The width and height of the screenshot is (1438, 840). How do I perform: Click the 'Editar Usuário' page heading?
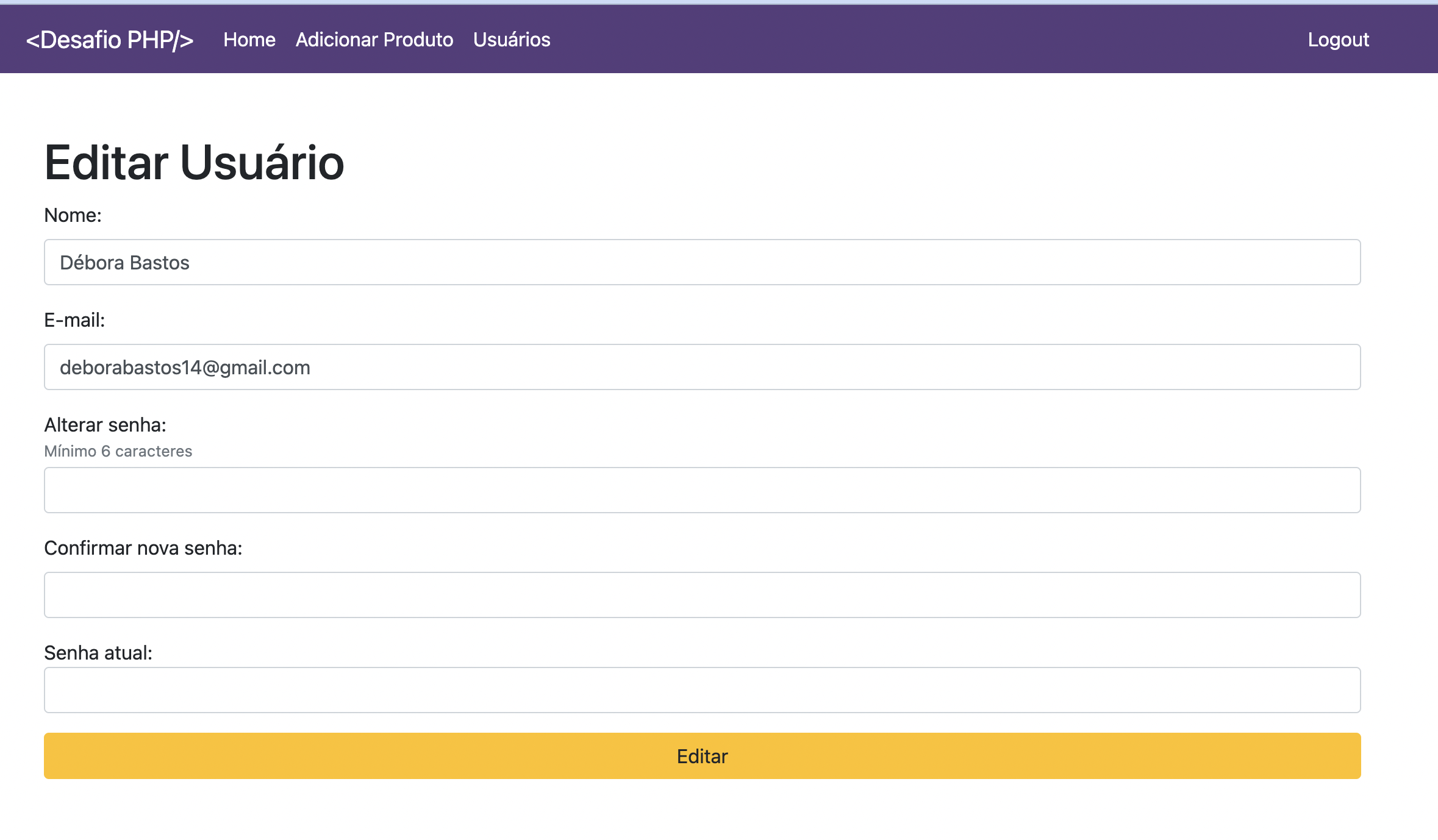point(194,163)
